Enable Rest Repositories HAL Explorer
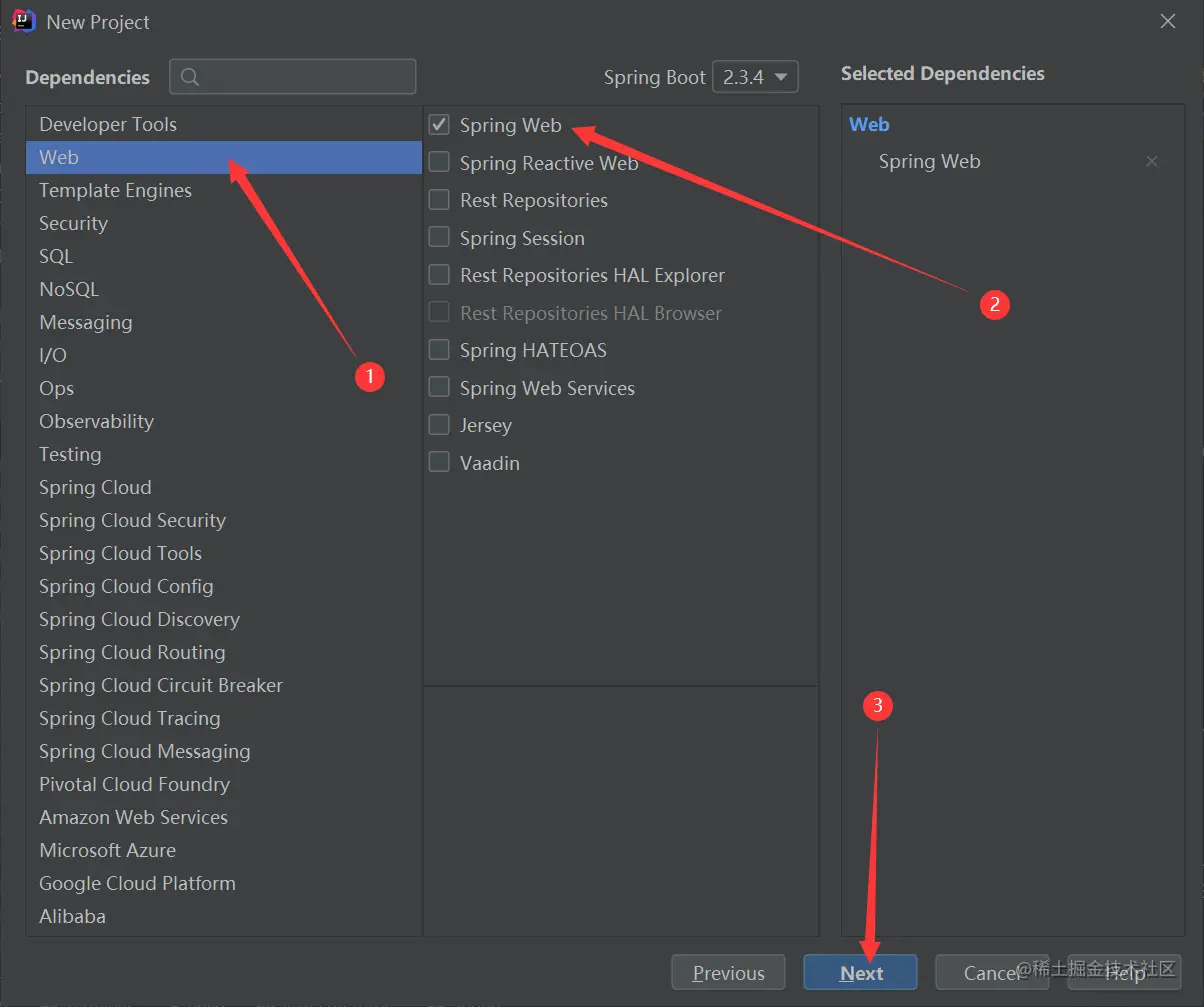1204x1007 pixels. (439, 275)
